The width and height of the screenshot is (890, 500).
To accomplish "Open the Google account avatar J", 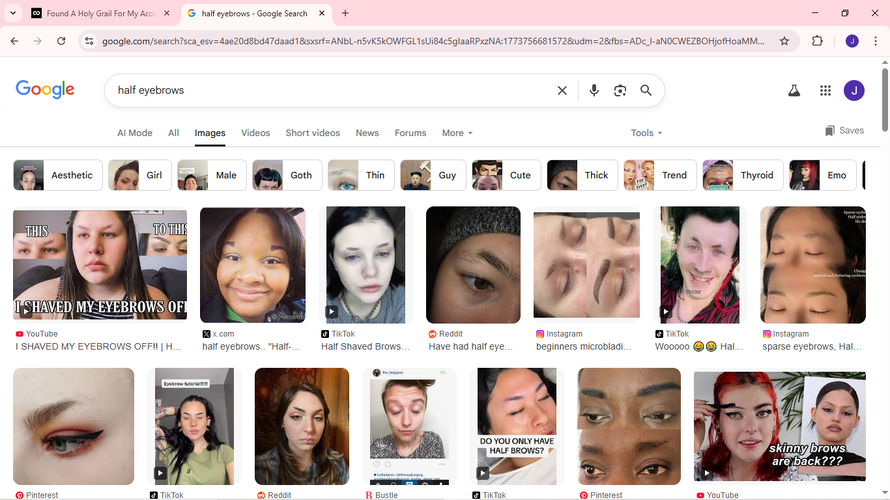I will [x=854, y=90].
